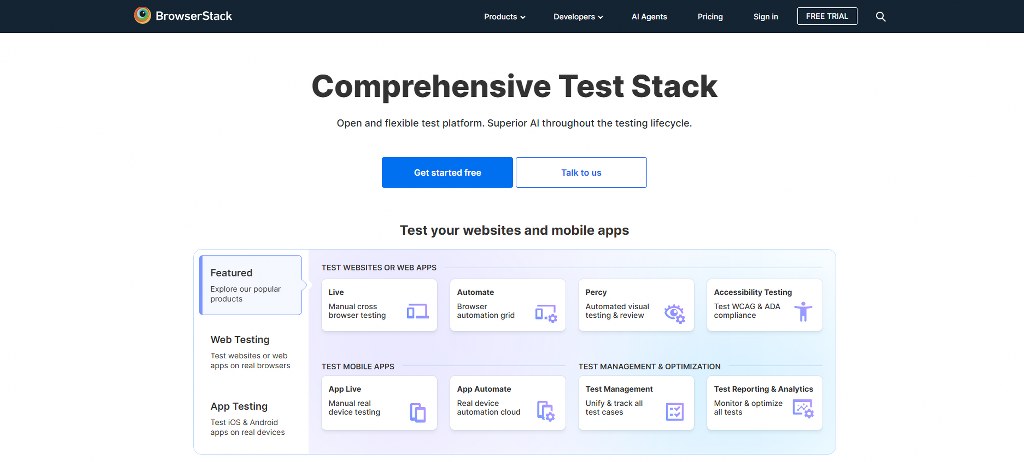Click the App Automate card's phone gear icon

(x=546, y=411)
